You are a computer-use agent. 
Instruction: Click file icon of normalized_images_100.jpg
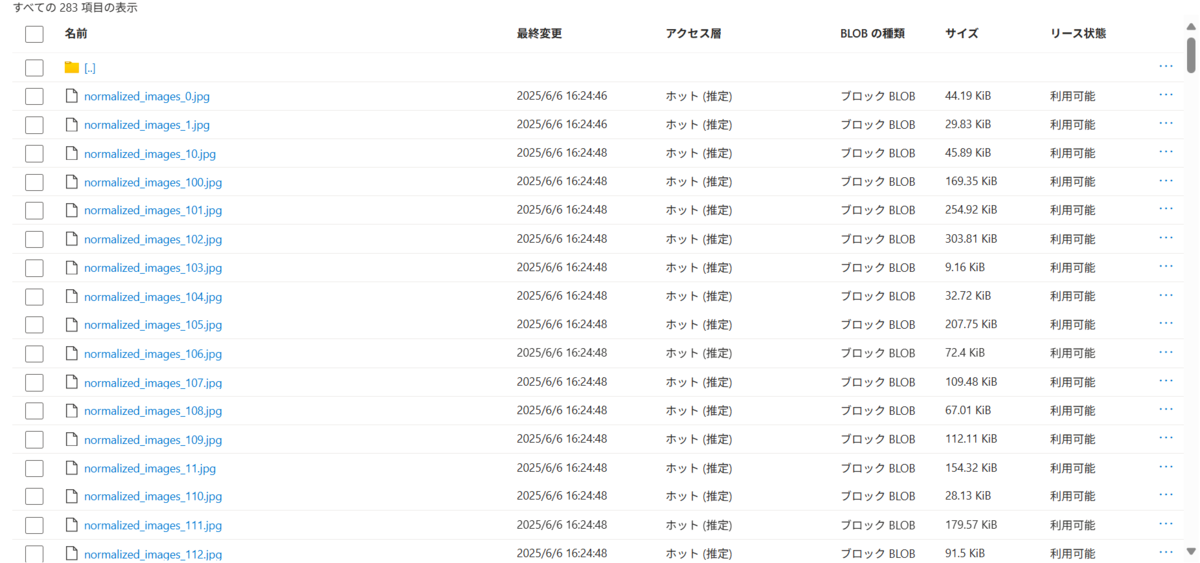pyautogui.click(x=71, y=182)
